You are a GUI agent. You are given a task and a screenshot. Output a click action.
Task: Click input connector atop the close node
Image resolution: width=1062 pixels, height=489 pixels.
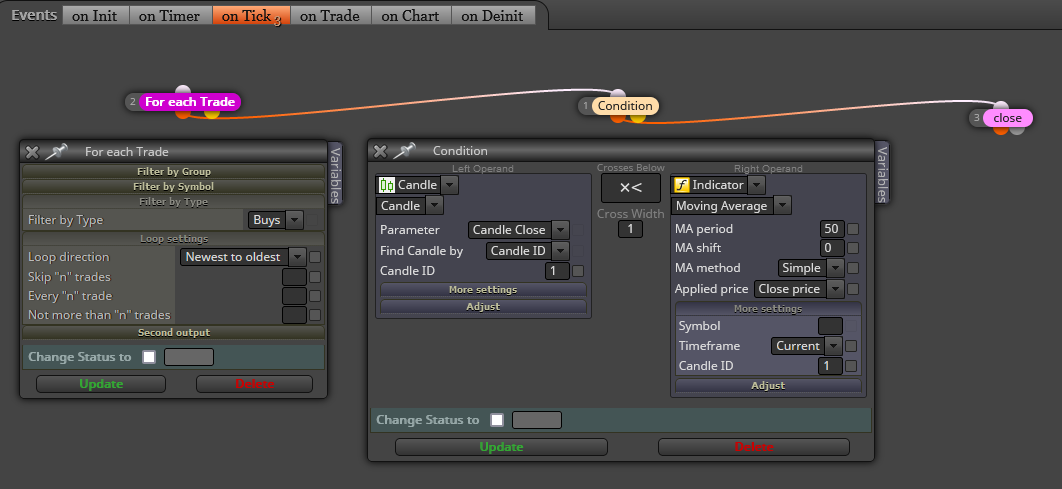tap(1001, 106)
